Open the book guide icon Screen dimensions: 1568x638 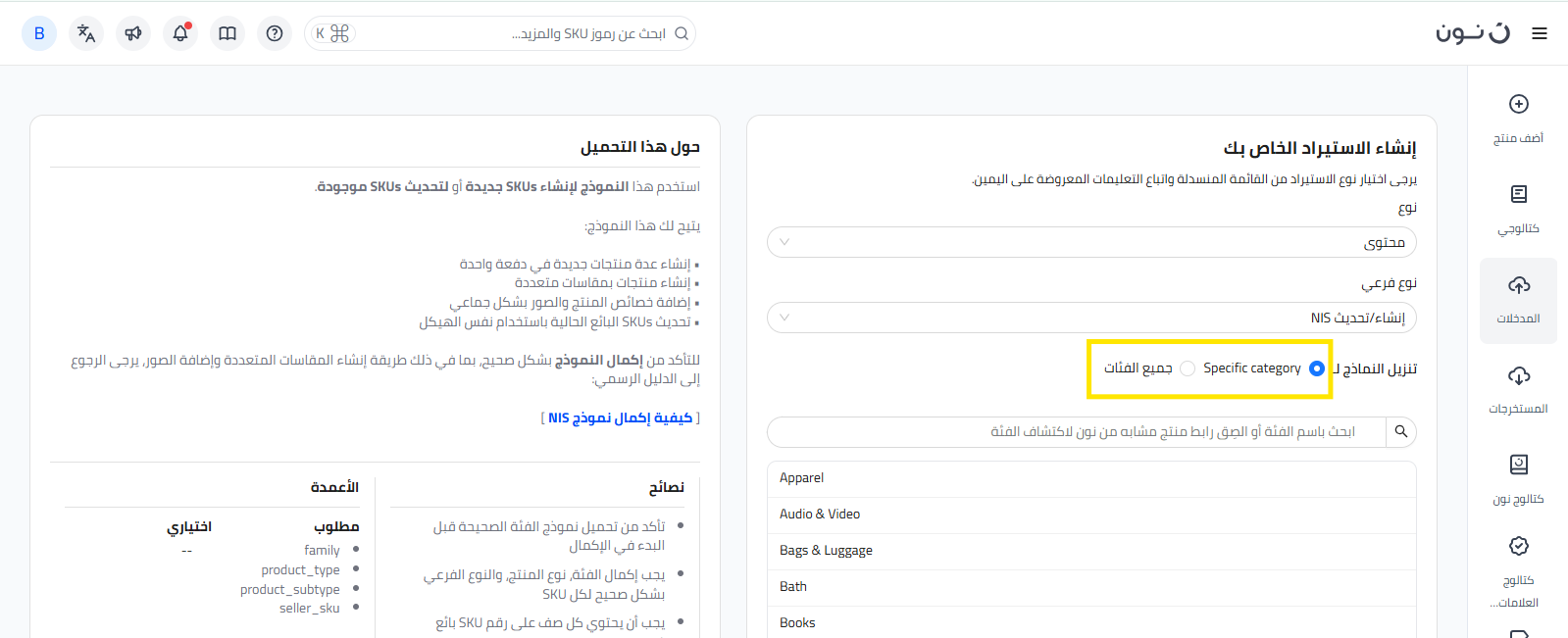pos(228,33)
